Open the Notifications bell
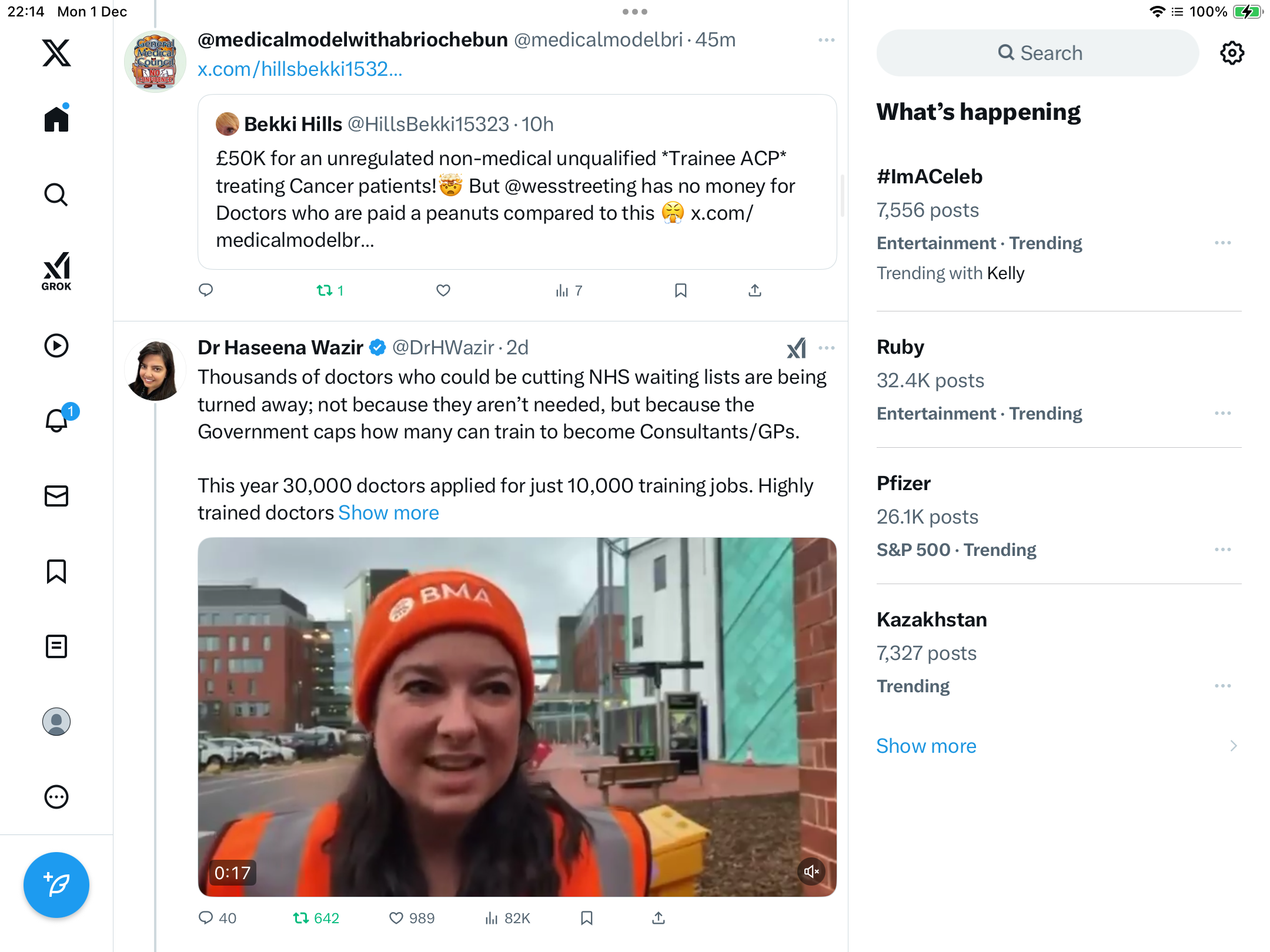 pyautogui.click(x=56, y=421)
